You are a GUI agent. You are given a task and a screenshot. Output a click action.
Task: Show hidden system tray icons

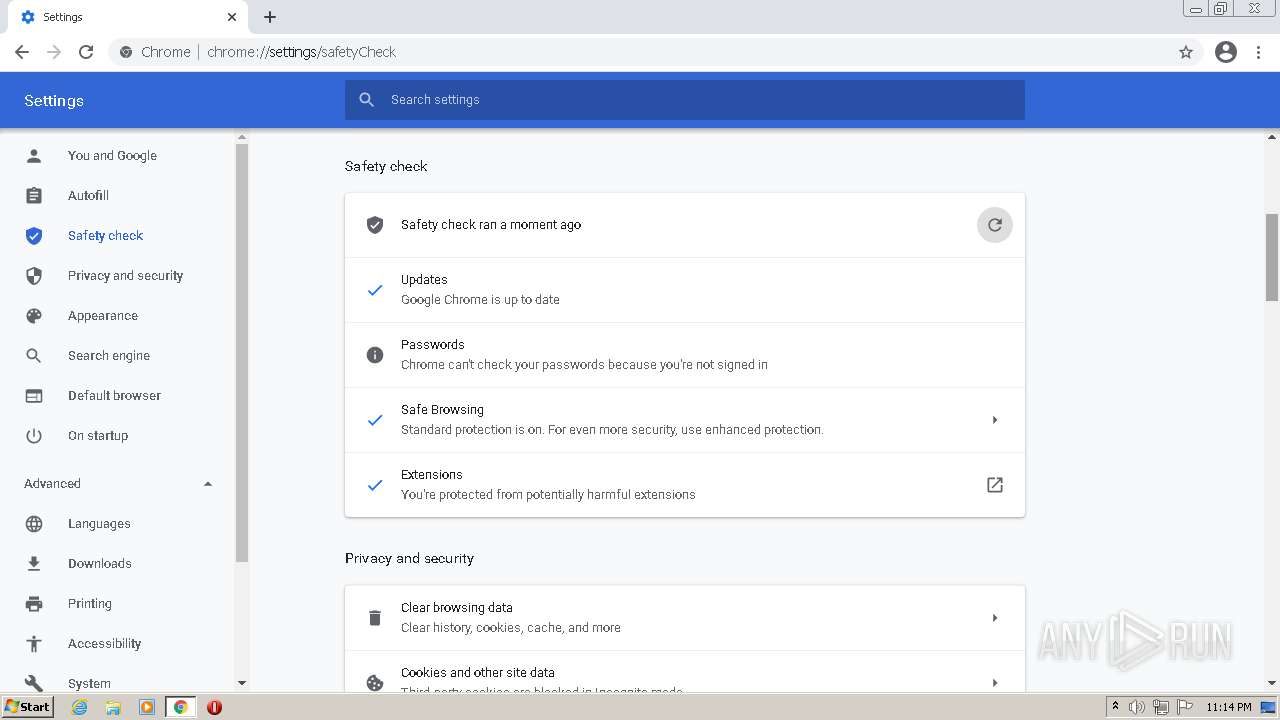tap(1115, 707)
